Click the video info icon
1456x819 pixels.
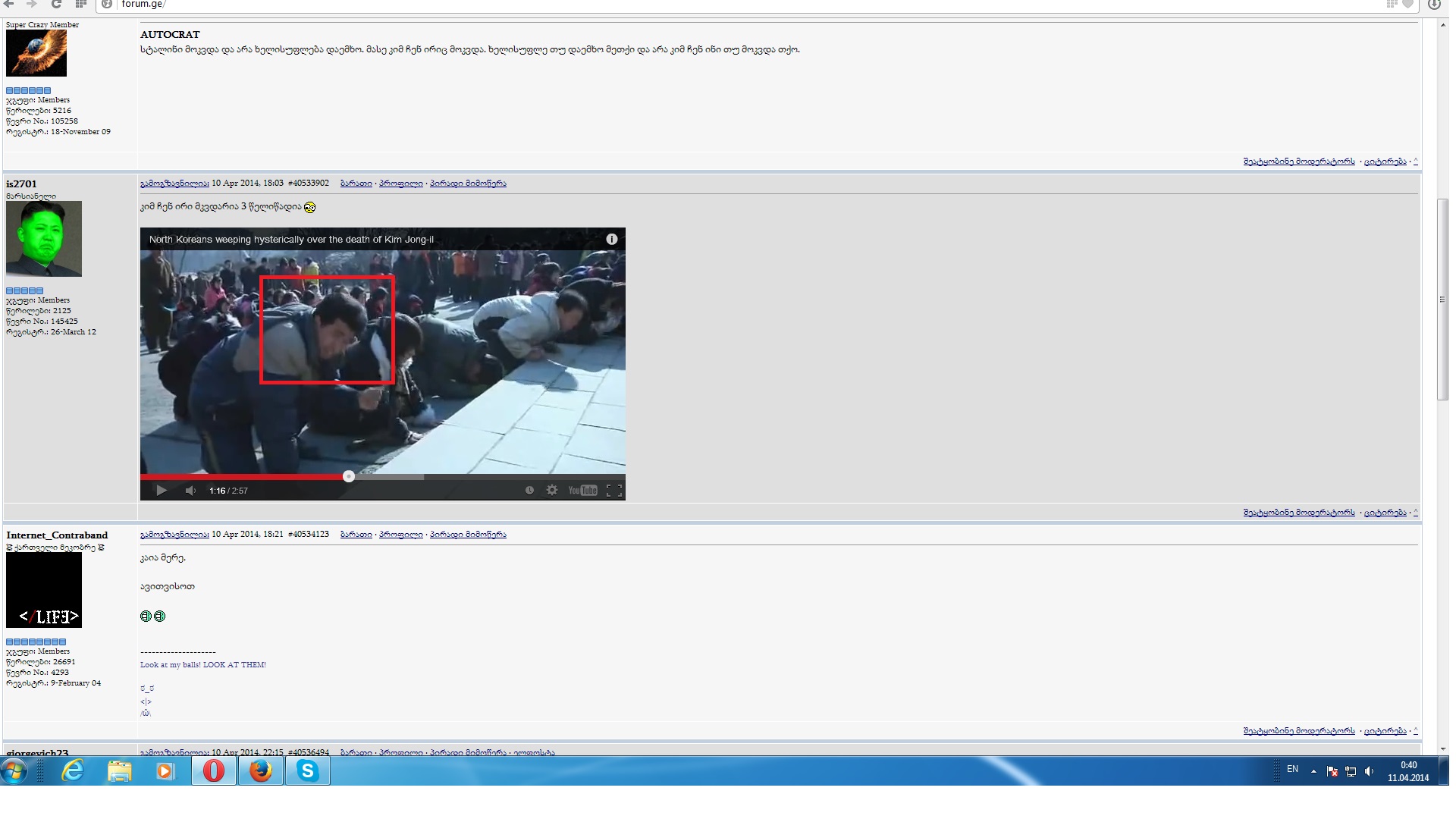[612, 239]
